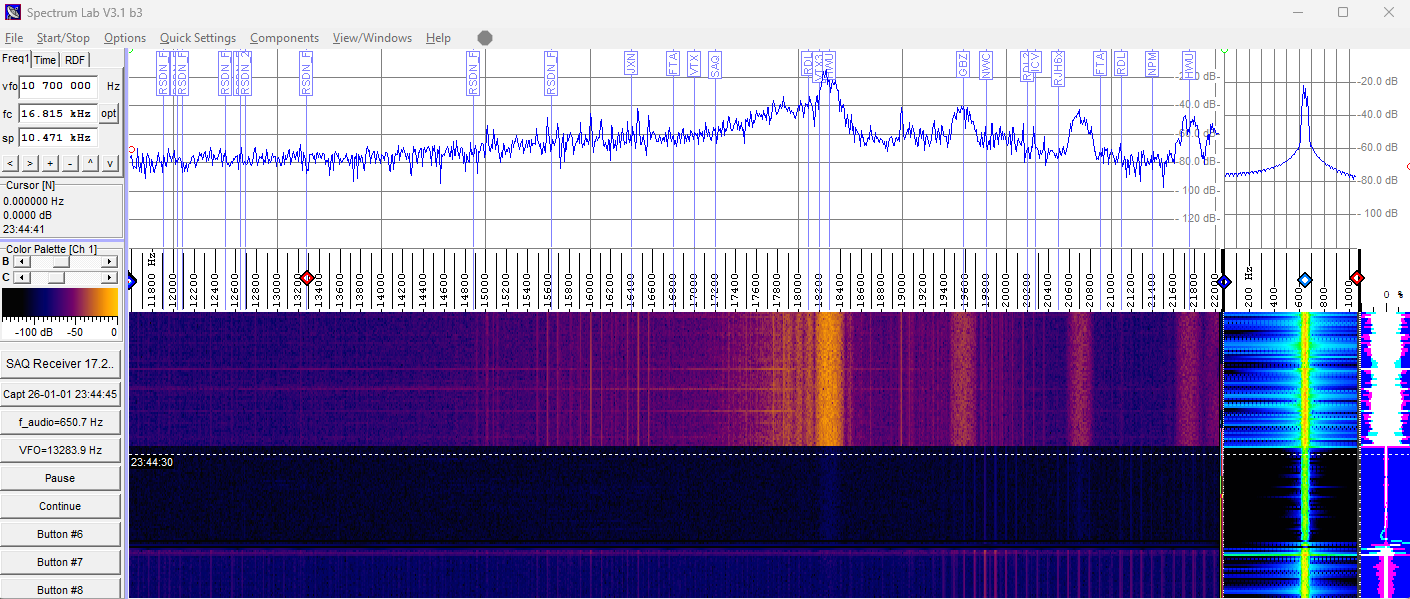The image size is (1410, 599).
Task: Open the Quick Settings menu
Action: click(197, 38)
